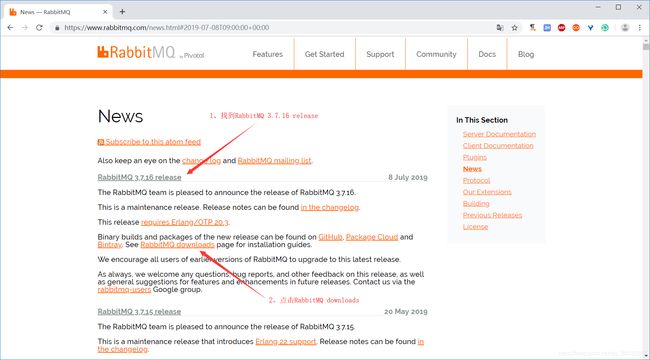The height and width of the screenshot is (360, 650).
Task: Open the Get Started menu item
Action: pyautogui.click(x=324, y=54)
